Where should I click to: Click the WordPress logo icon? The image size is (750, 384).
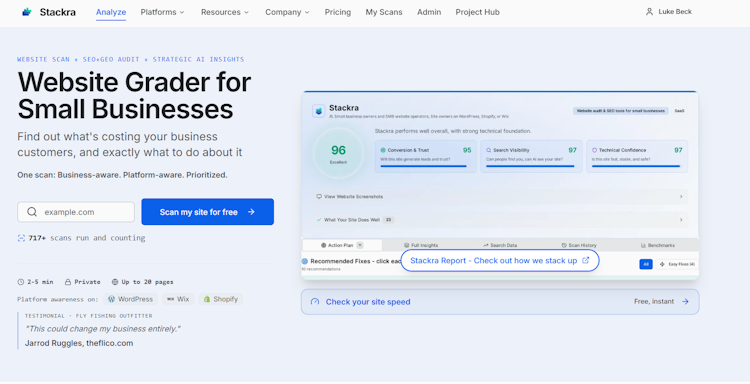pyautogui.click(x=111, y=299)
